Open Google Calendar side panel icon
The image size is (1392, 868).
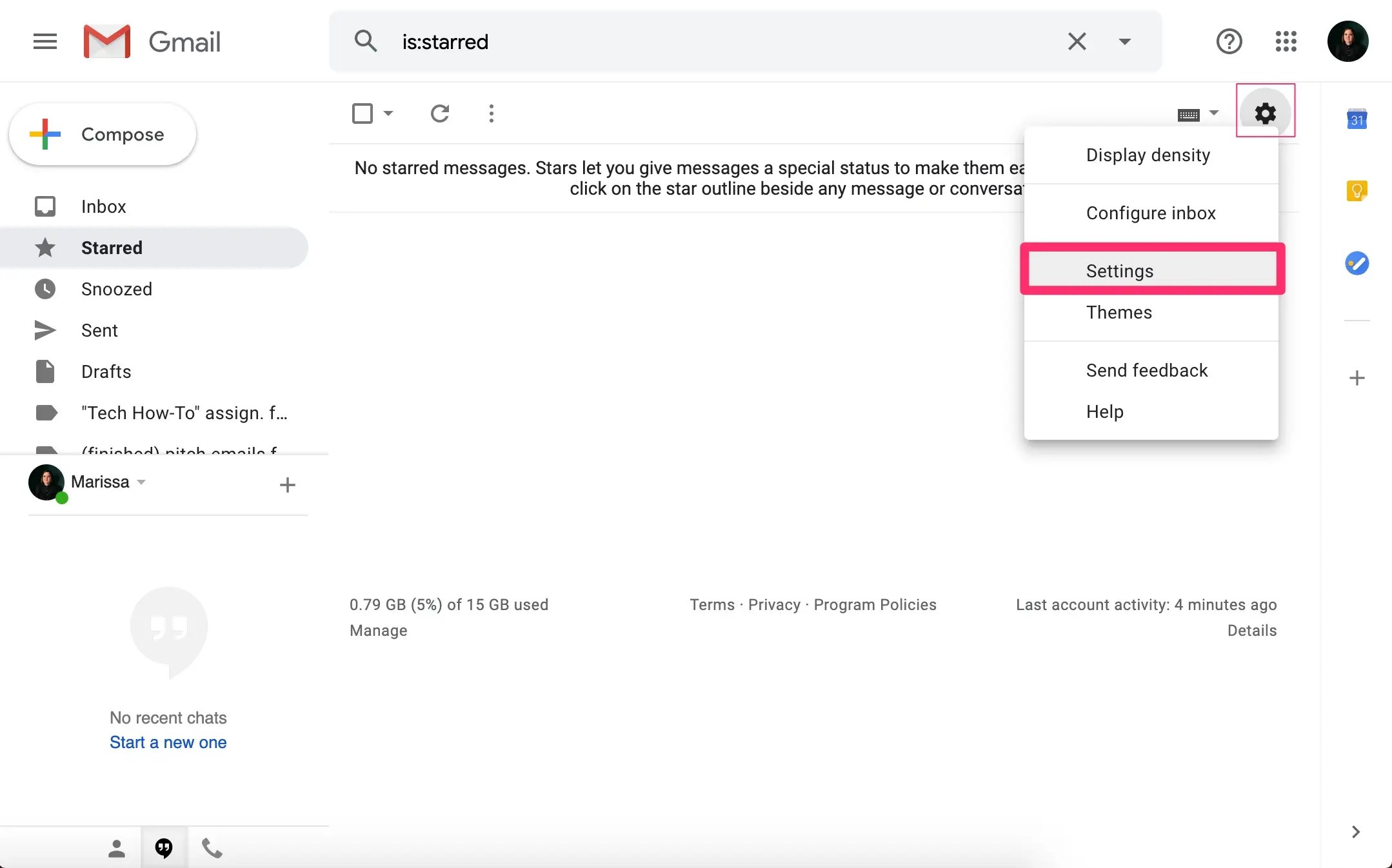(x=1357, y=119)
